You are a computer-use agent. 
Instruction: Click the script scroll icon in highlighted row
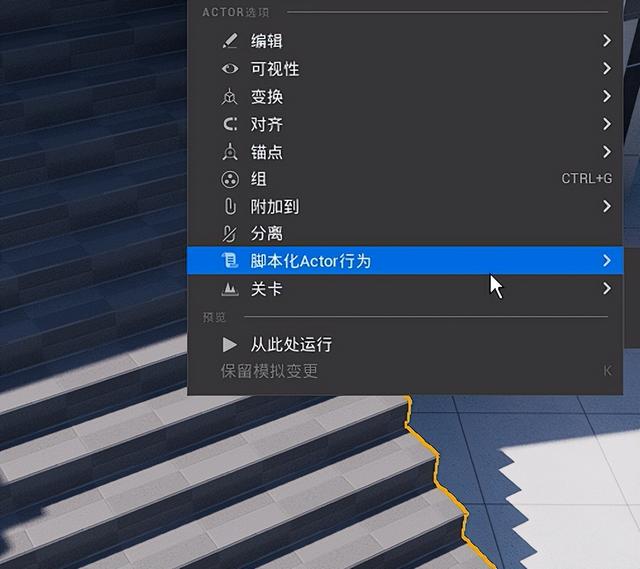point(230,260)
